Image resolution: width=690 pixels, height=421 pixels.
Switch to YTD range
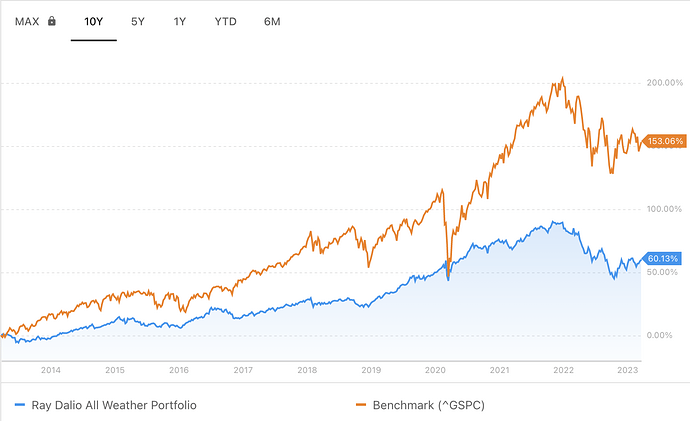tap(225, 21)
